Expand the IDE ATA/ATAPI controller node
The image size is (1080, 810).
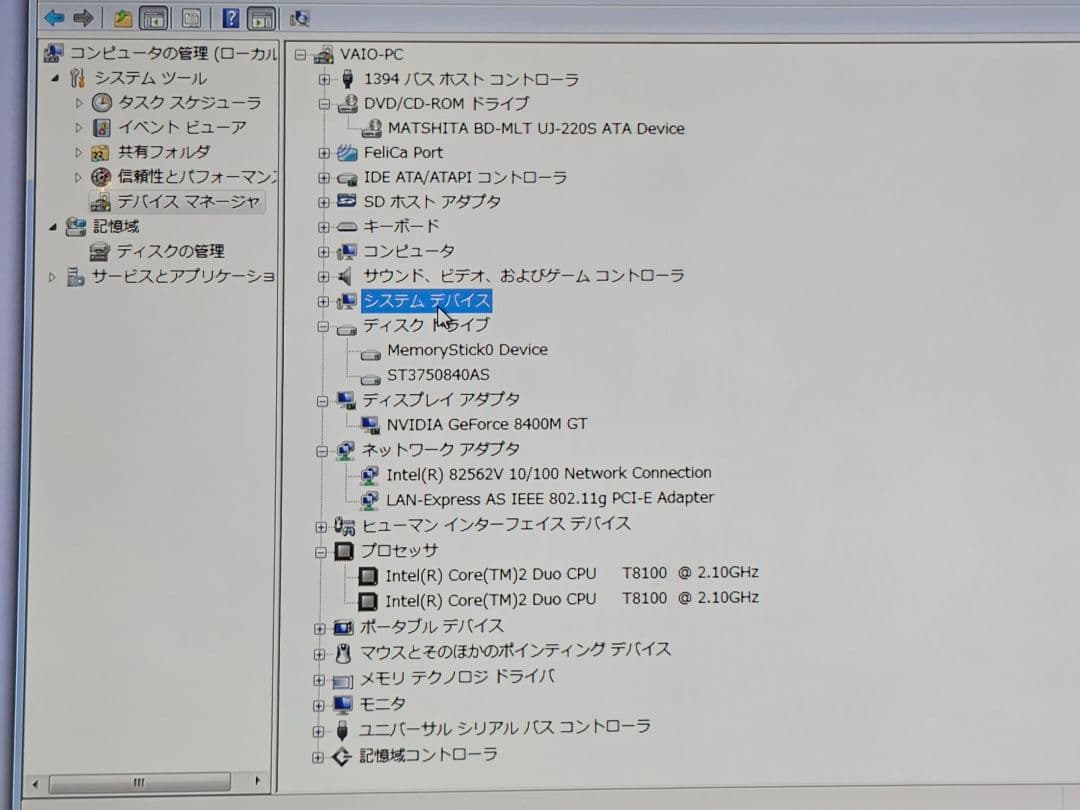324,178
